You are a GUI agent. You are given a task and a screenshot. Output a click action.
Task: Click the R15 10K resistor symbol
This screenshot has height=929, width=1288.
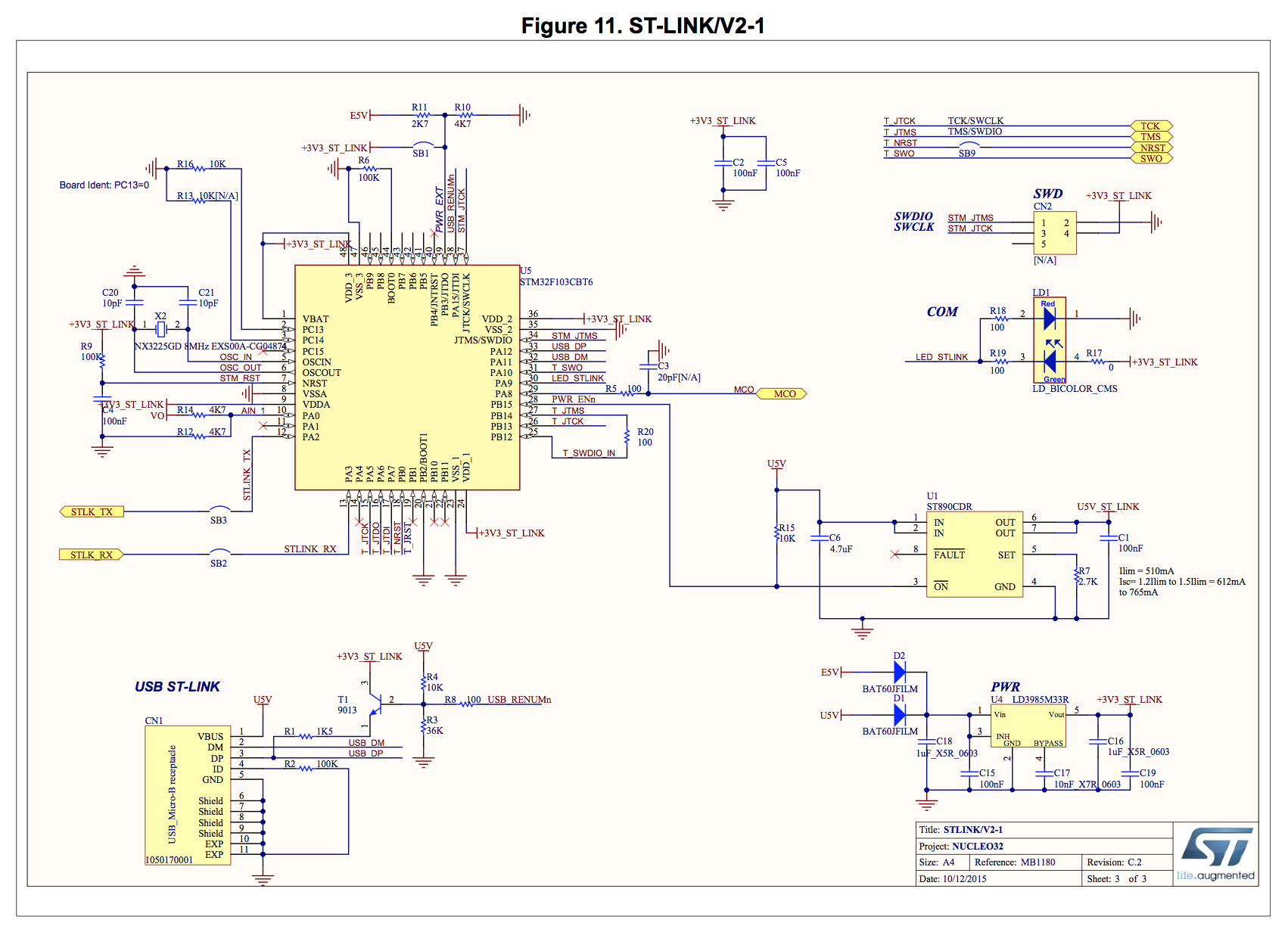[776, 533]
